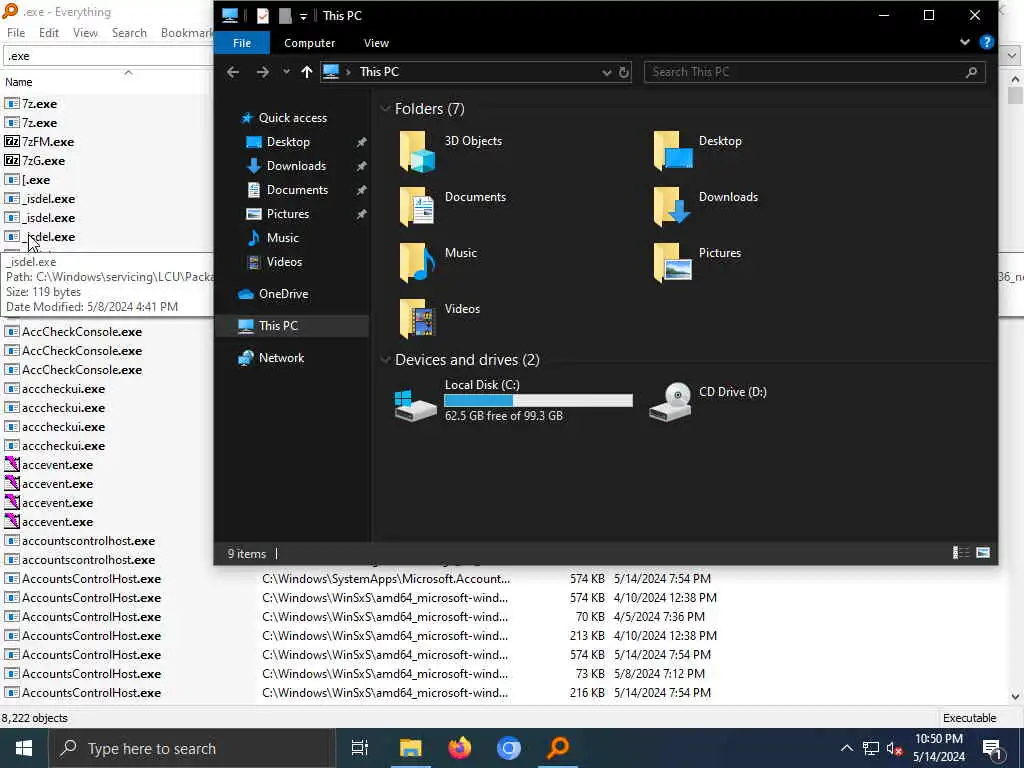Screen dimensions: 1024x768
Task: Click Properties icon in Explorer quick access toolbar
Action: point(263,16)
